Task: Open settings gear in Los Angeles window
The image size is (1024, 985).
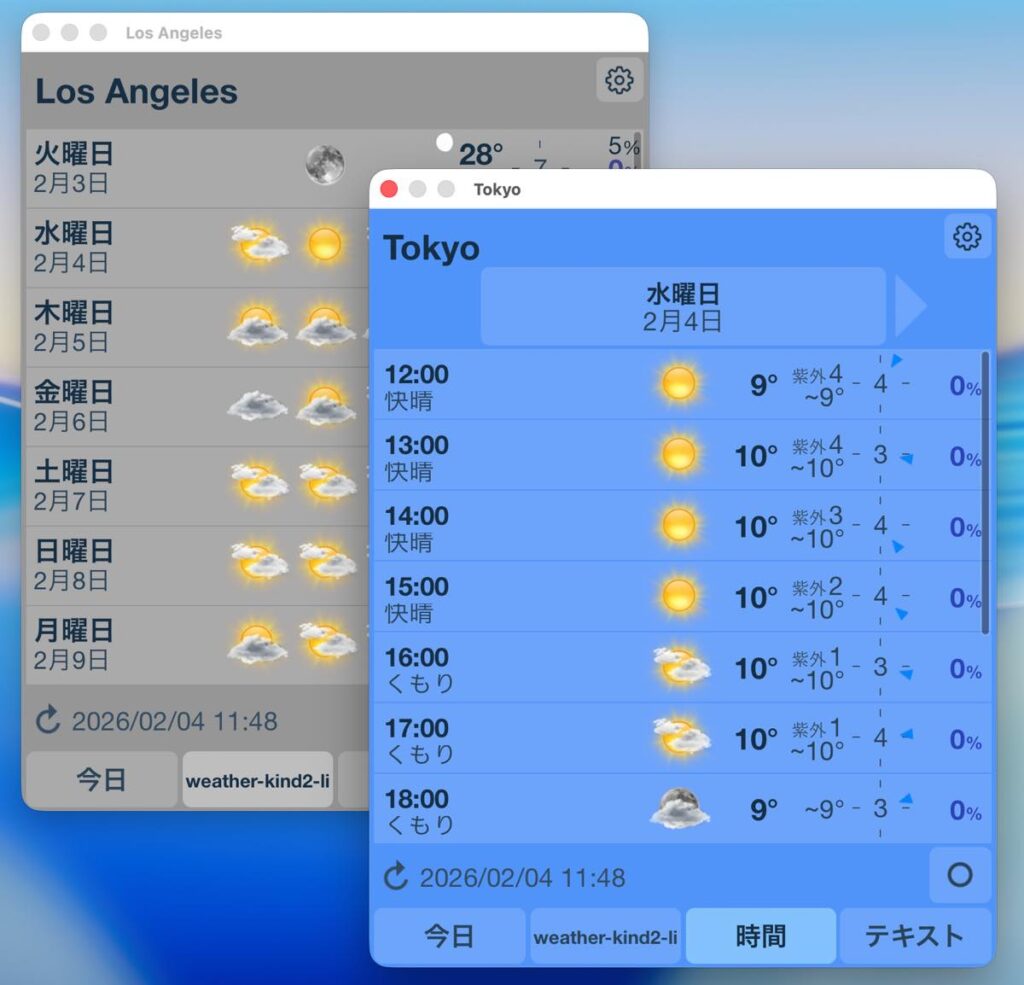Action: [x=619, y=80]
